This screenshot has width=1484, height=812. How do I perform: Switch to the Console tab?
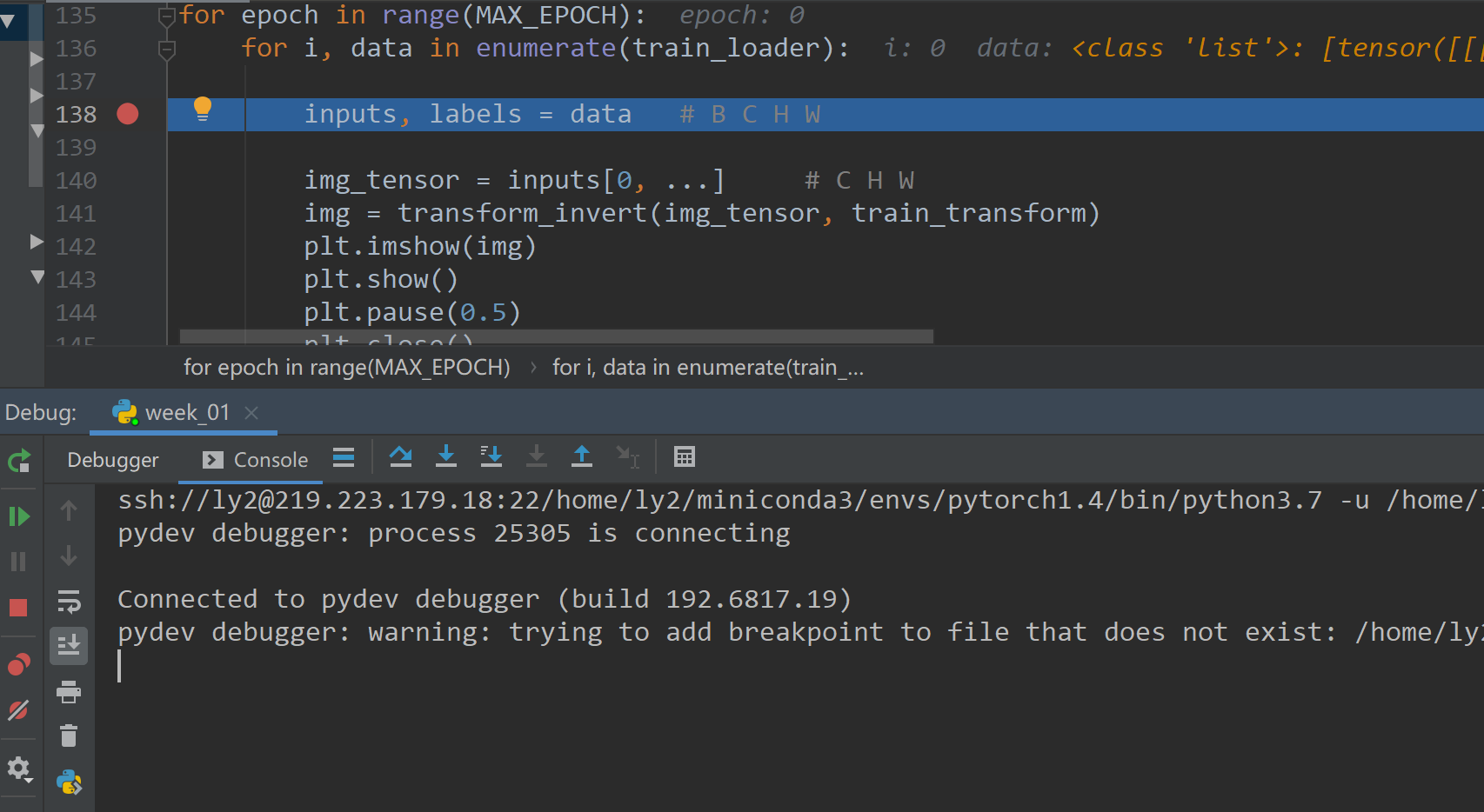255,460
